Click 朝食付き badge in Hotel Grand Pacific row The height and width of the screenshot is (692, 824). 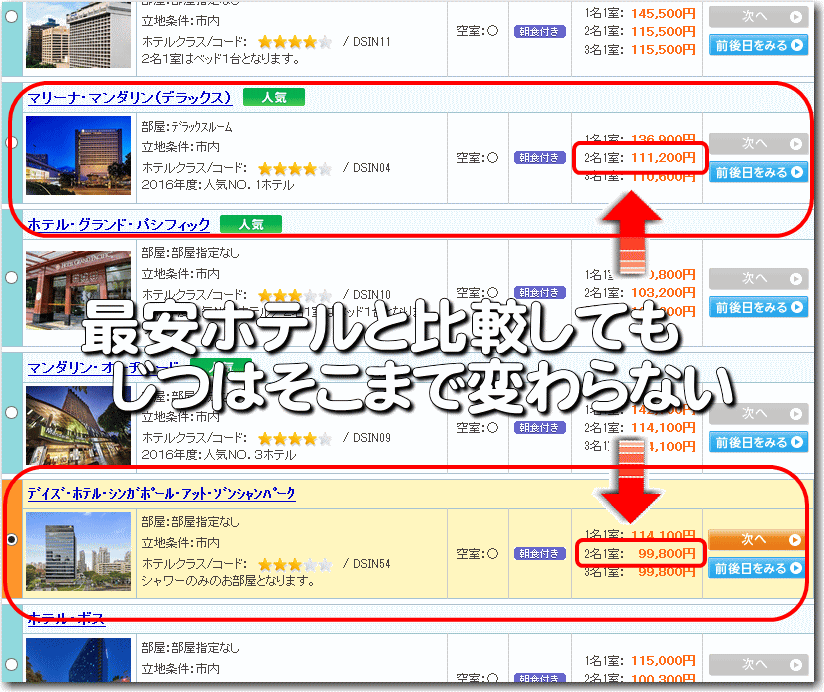539,293
